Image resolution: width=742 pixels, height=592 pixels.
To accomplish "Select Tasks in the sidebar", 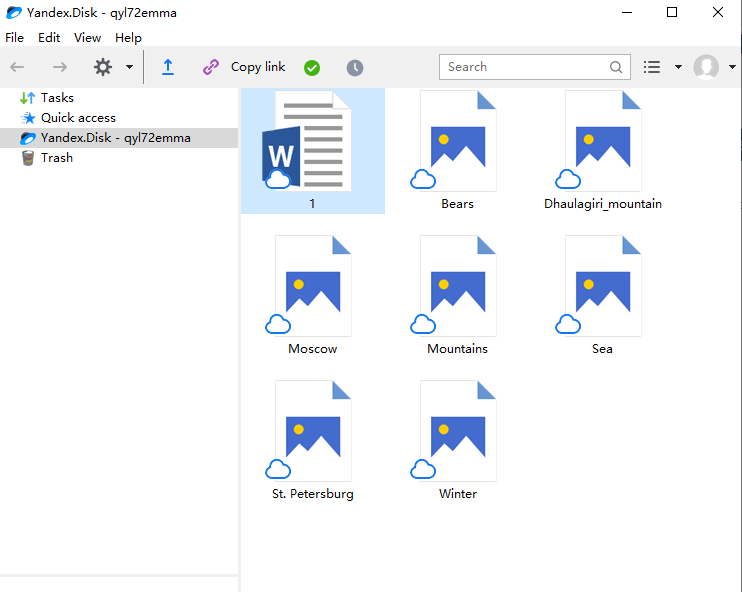I will tap(47, 97).
